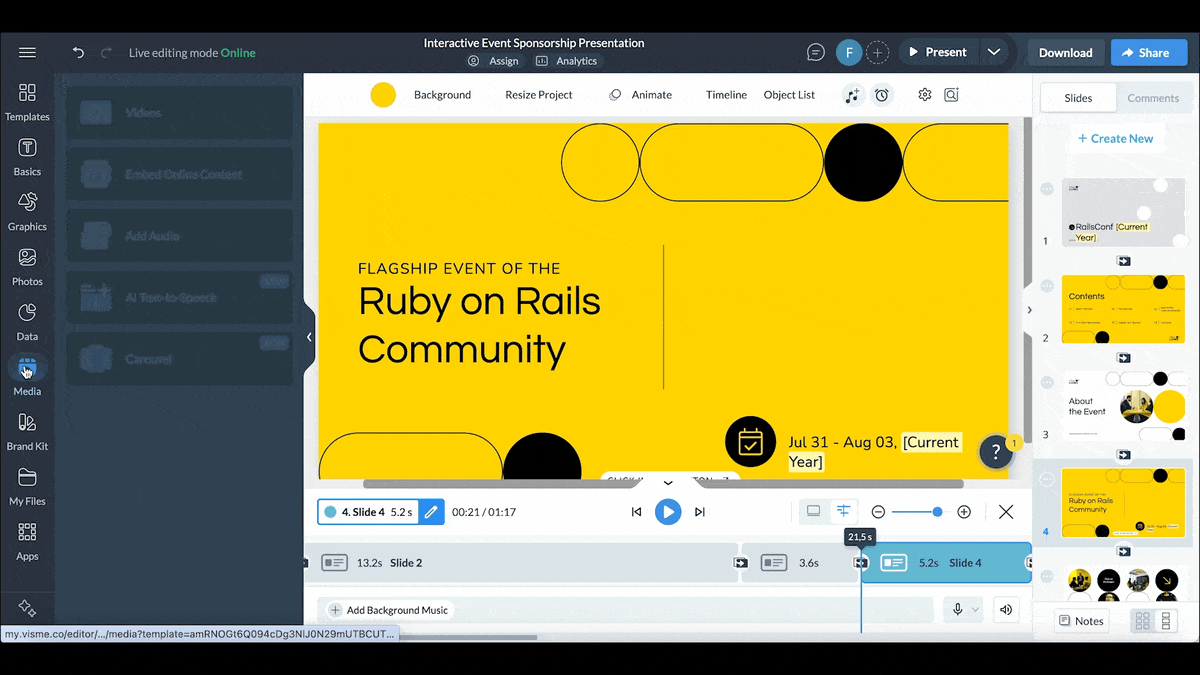Screen dimensions: 1200x675
Task: Zoom in the timeline with plus
Action: [x=964, y=512]
